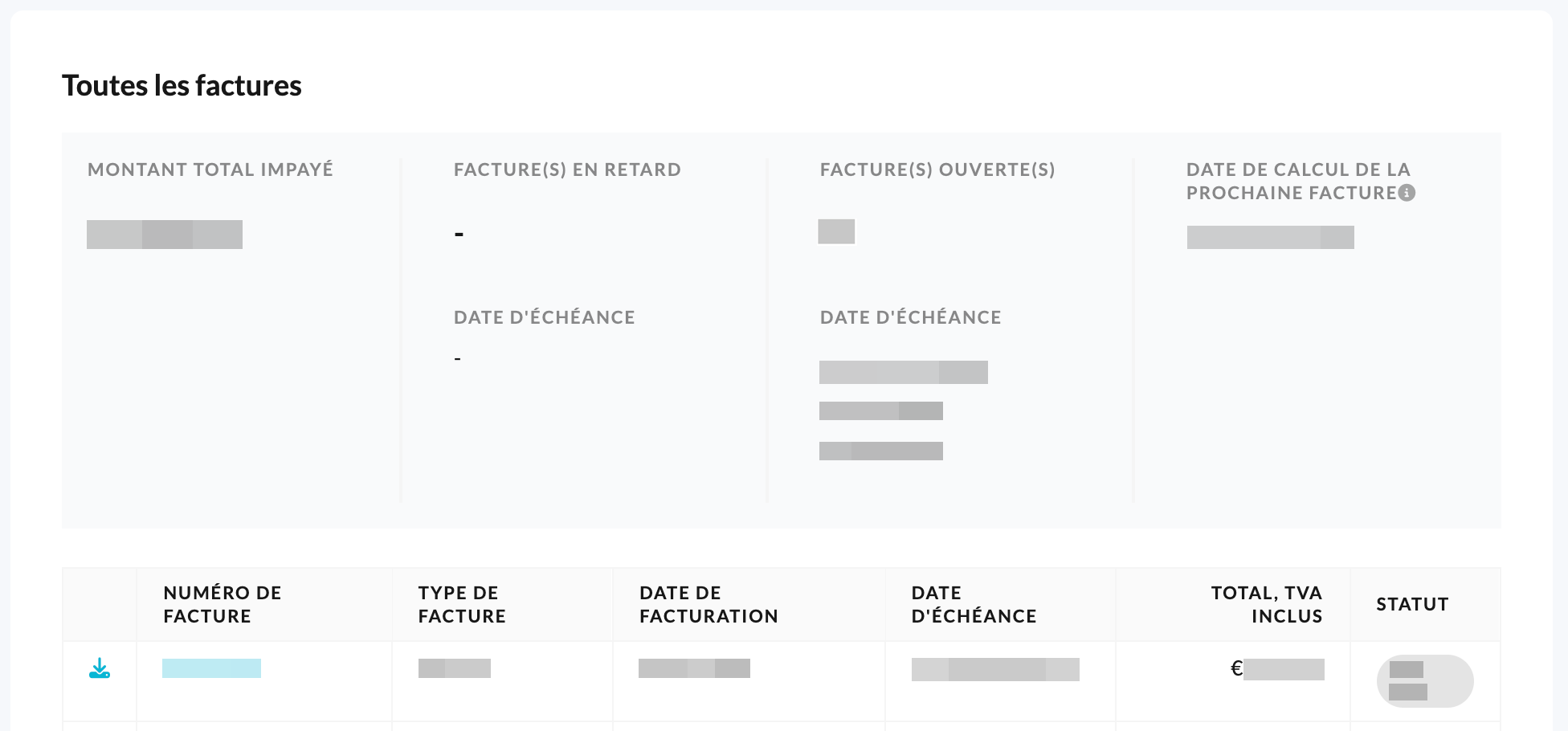
Task: Click the first row's billing date cell
Action: coord(694,668)
